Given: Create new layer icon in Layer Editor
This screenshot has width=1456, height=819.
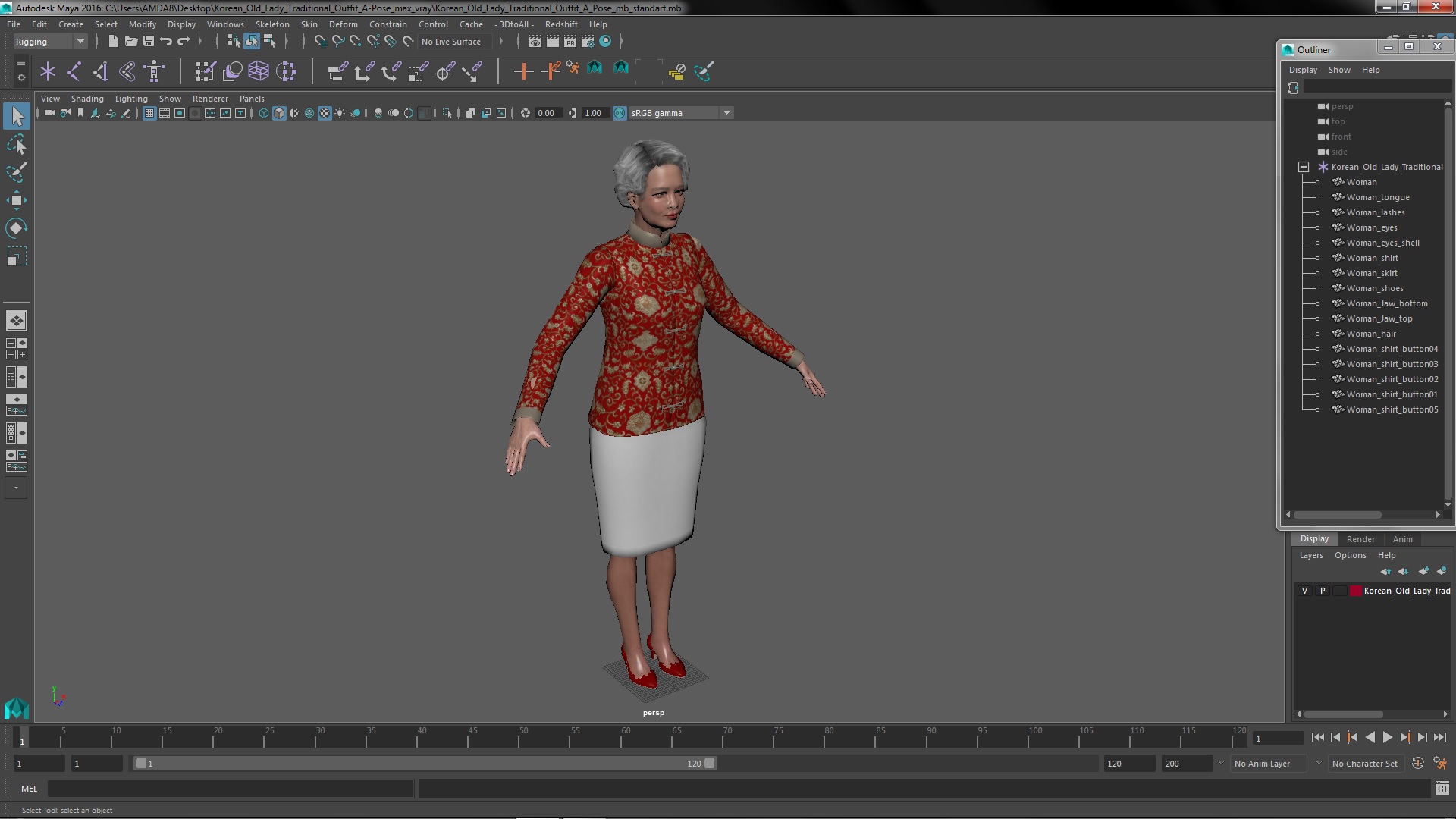Looking at the screenshot, I should pyautogui.click(x=1423, y=571).
